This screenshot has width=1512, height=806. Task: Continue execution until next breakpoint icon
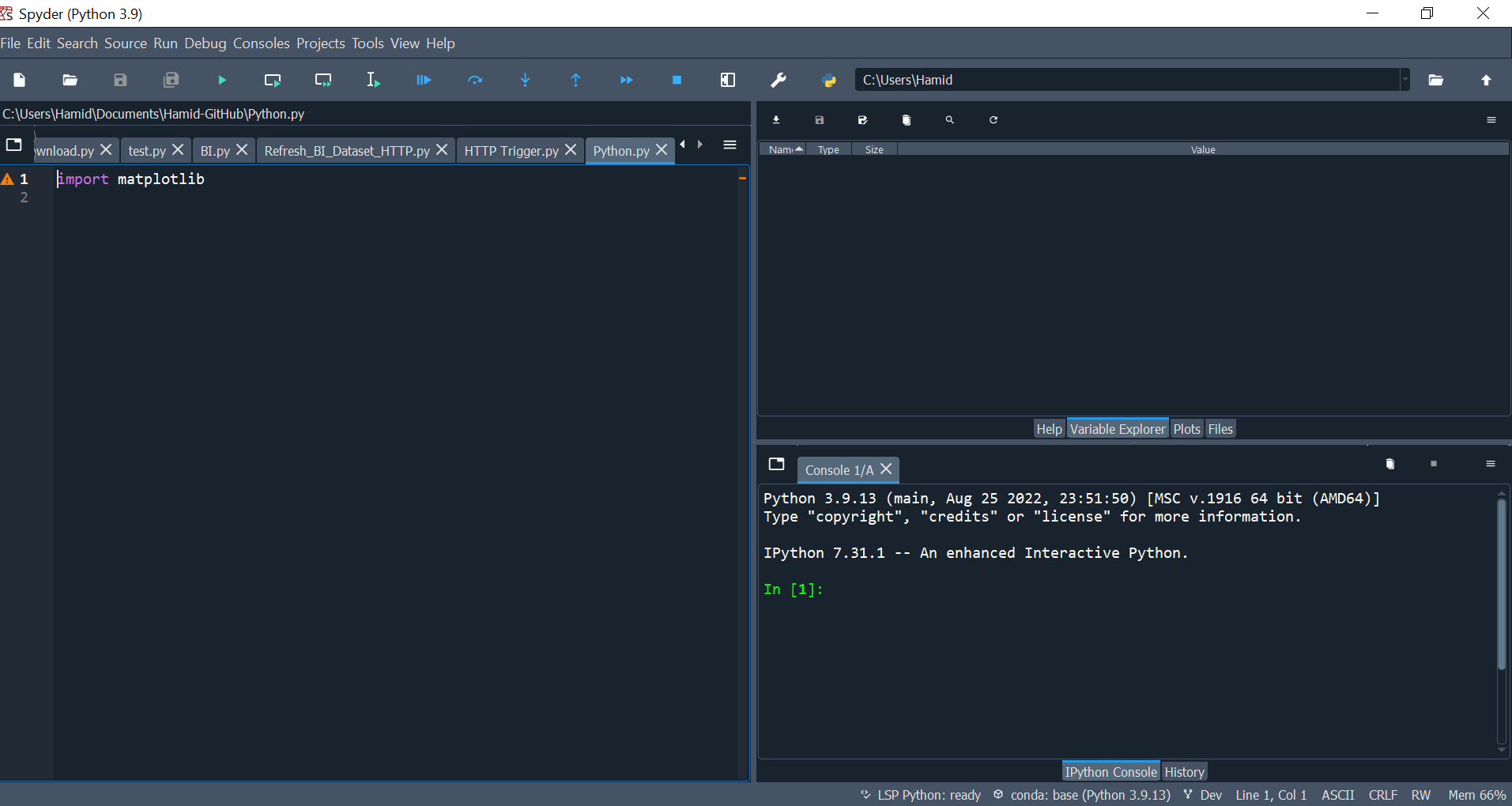pos(626,80)
